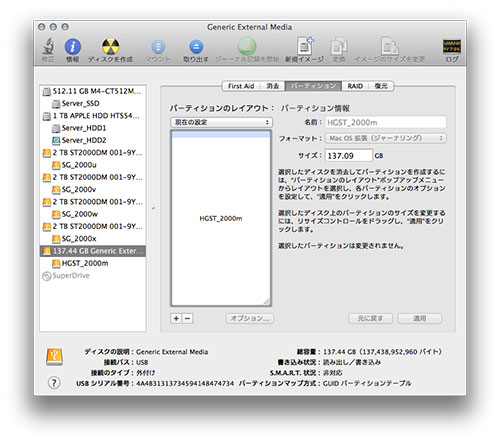Select the HGST_2000m volume in sidebar
This screenshot has width=500, height=442.
click(x=93, y=263)
